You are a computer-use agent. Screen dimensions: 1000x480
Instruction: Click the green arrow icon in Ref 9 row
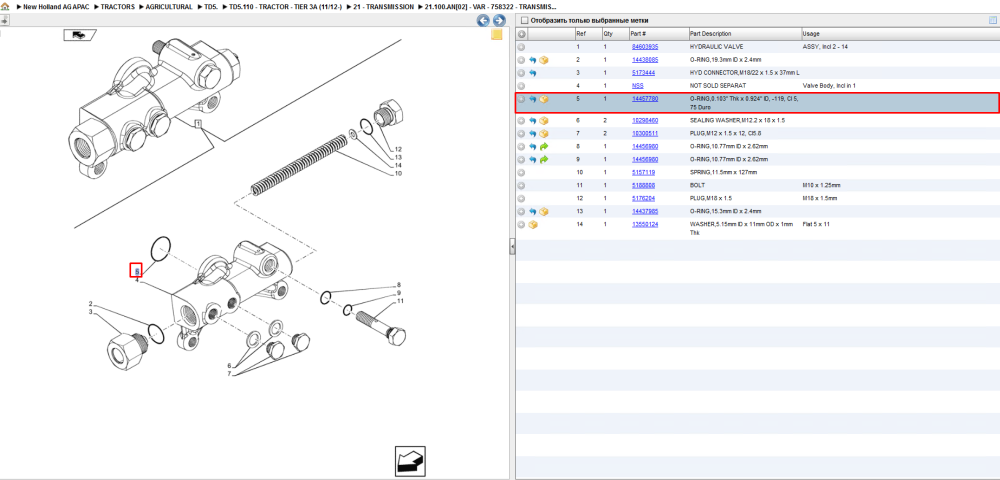[x=543, y=159]
